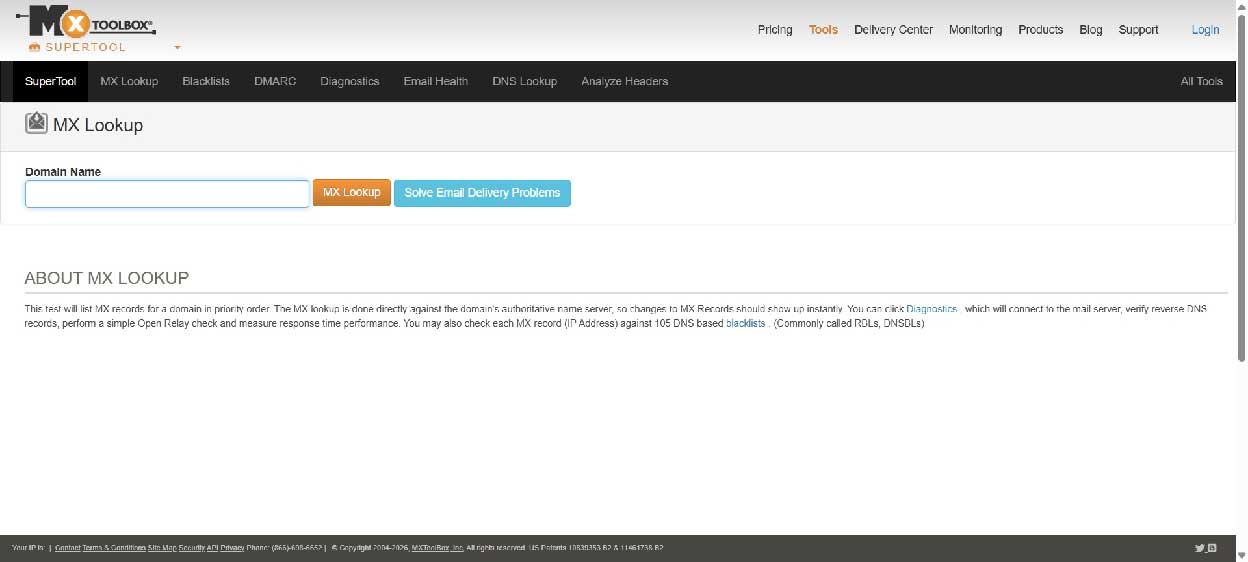This screenshot has width=1248, height=562.
Task: Click scrollbar up arrow
Action: (1241, 6)
